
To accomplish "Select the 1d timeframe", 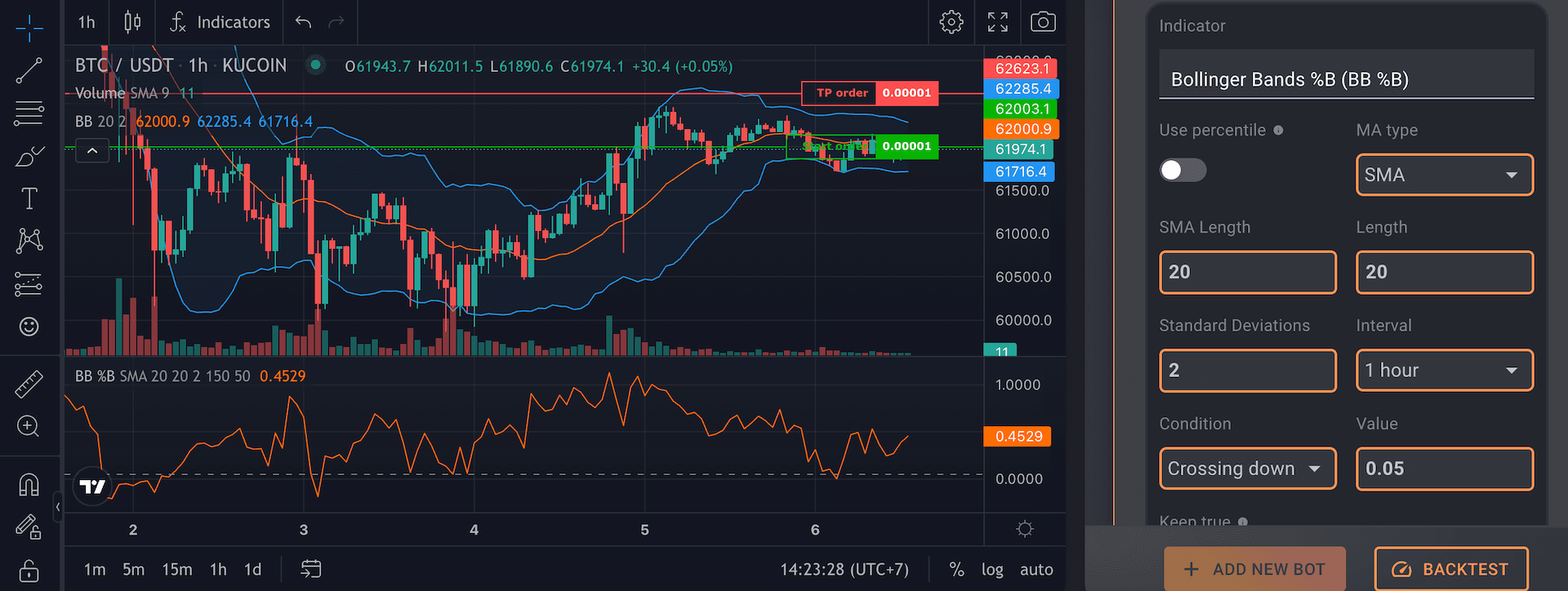I will (x=252, y=569).
